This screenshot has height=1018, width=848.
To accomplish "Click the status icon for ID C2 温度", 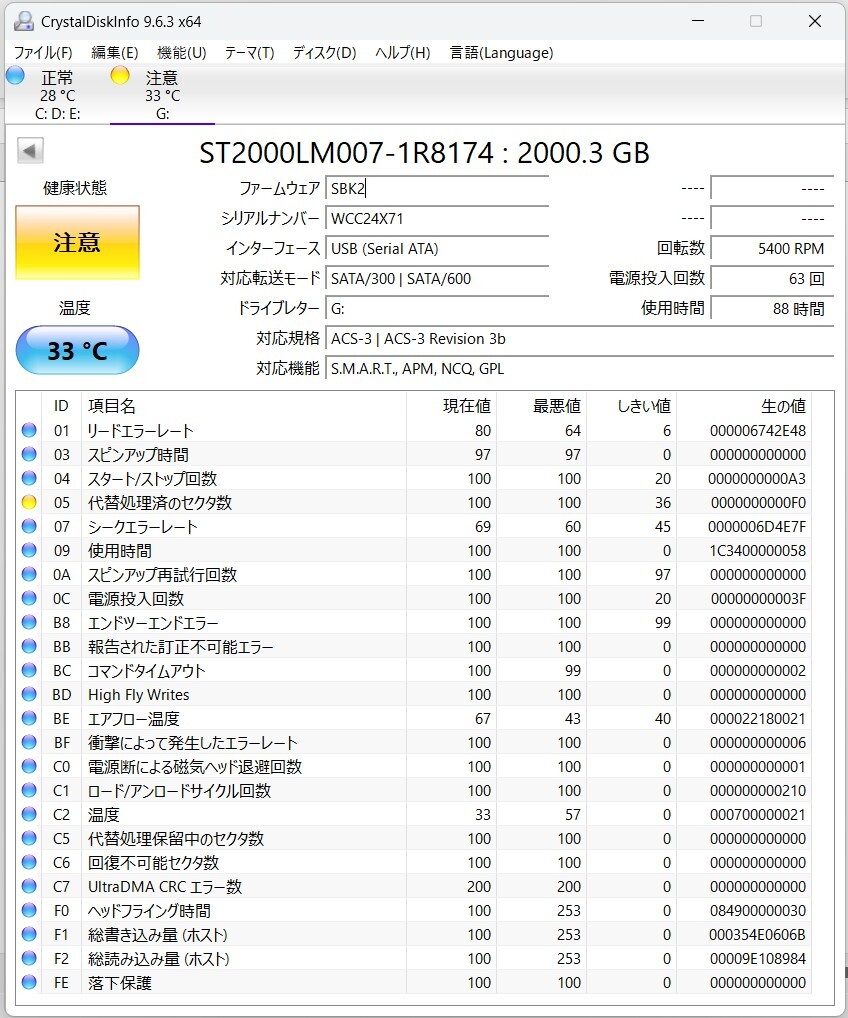I will 29,815.
